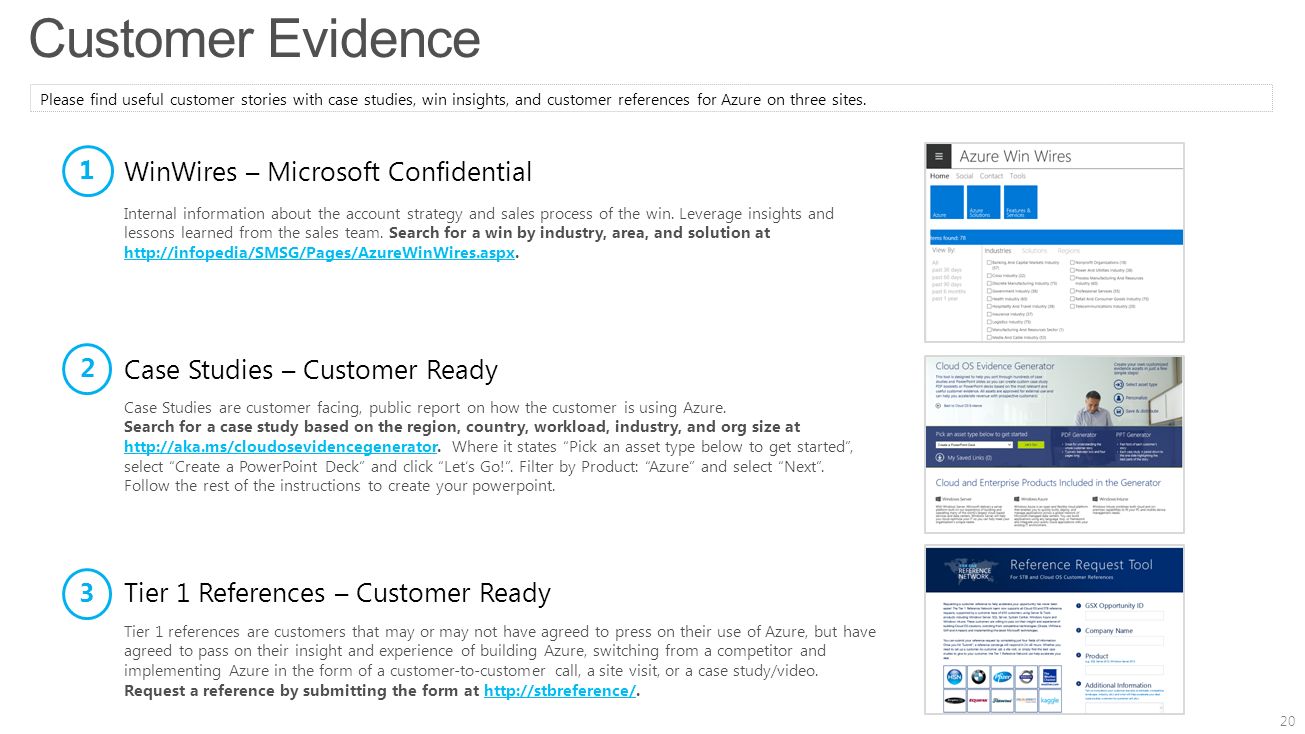Open the Home tab in Win Wires
Image resolution: width=1305 pixels, height=734 pixels.
(940, 176)
